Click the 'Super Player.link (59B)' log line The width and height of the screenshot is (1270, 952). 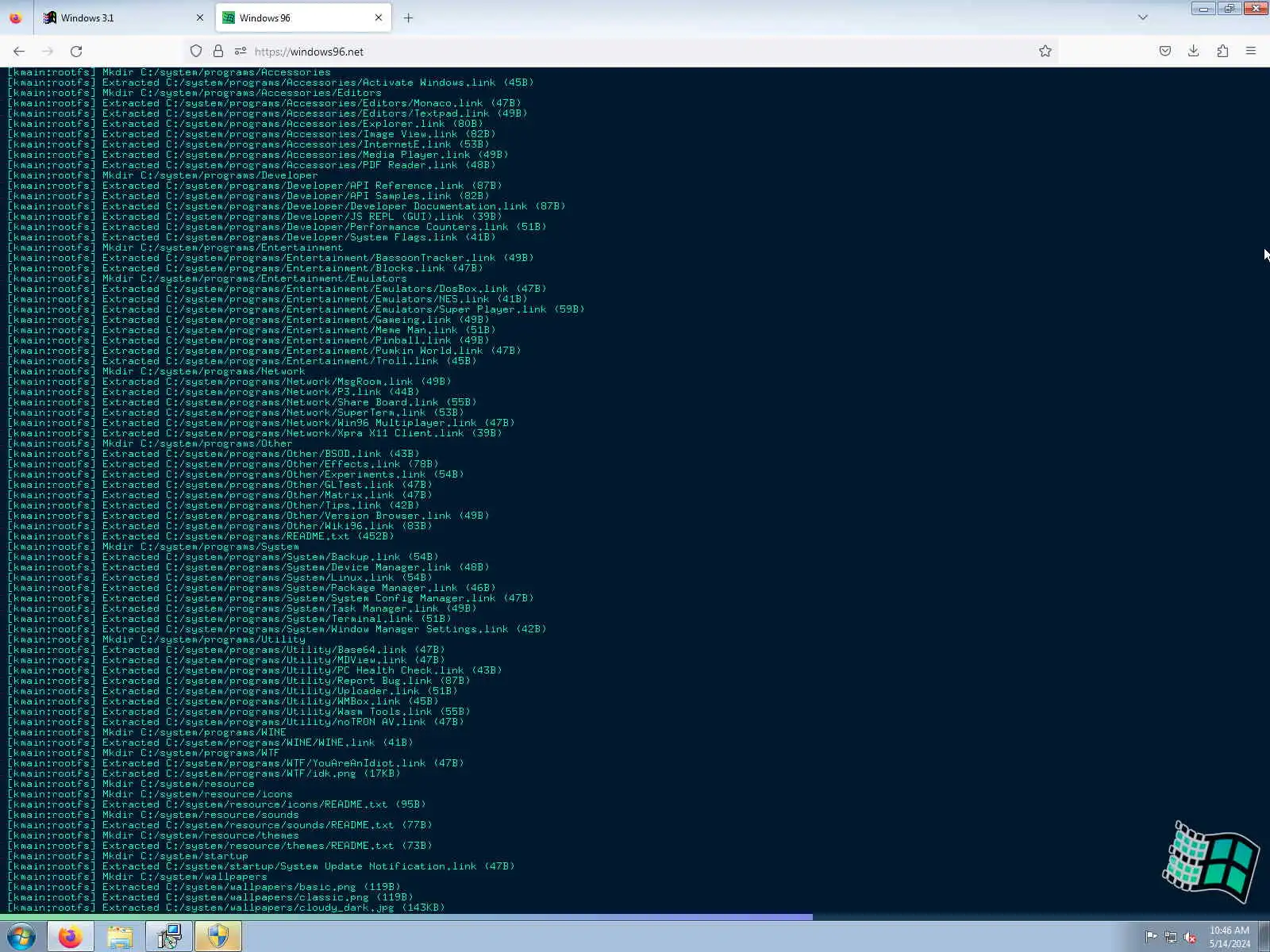pos(296,309)
